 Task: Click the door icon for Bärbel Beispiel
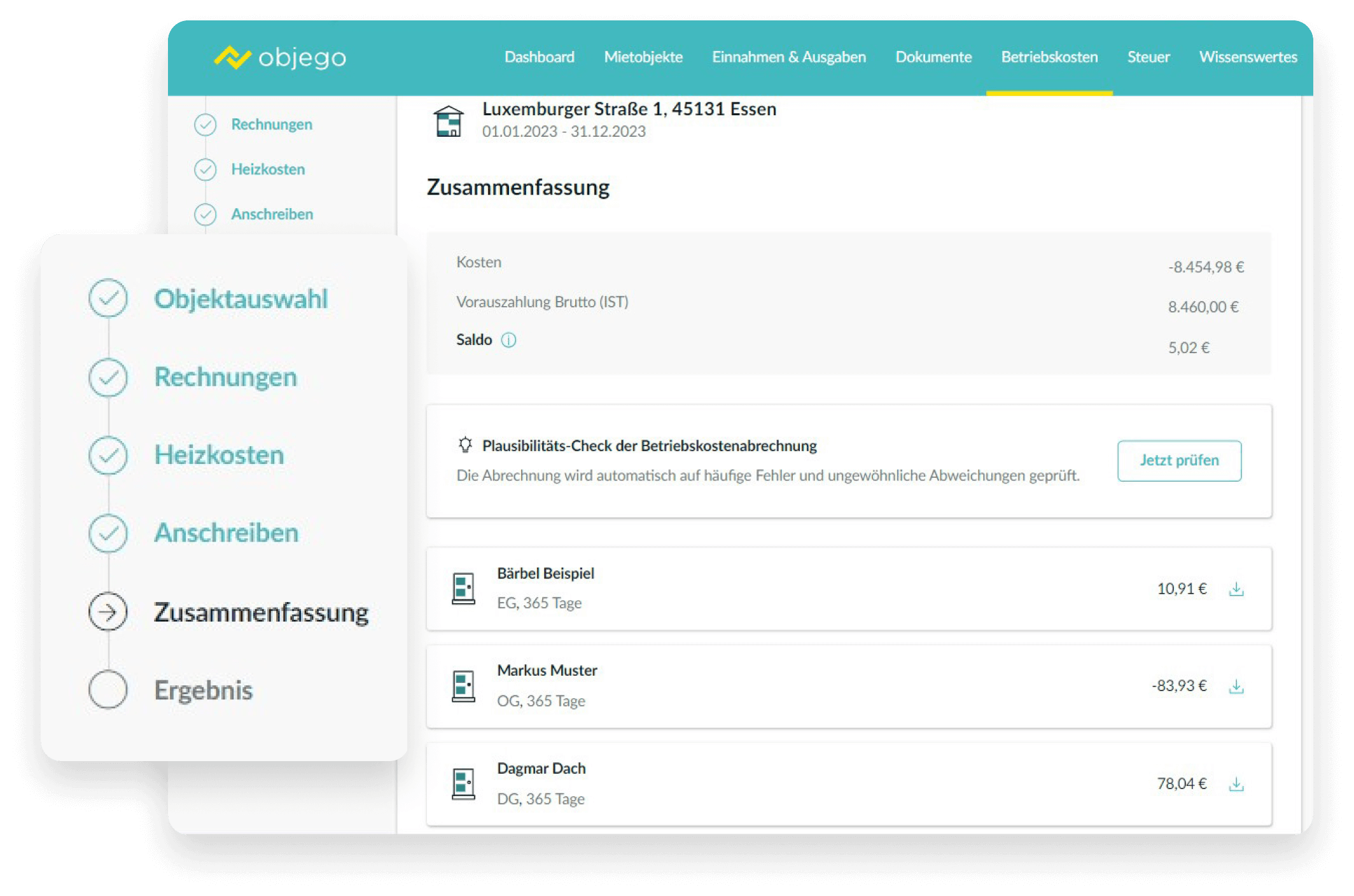point(463,589)
